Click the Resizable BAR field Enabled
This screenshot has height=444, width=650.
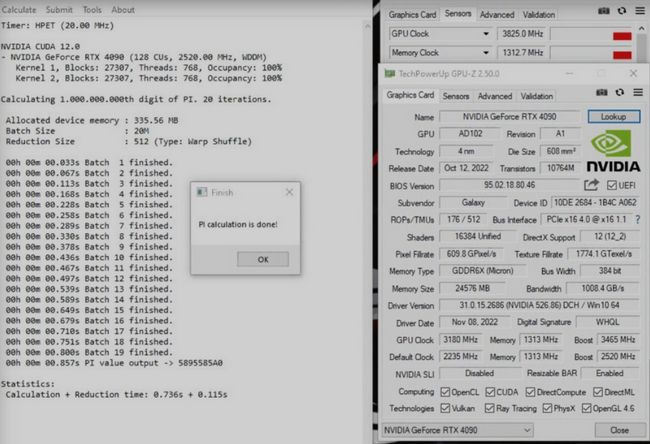pos(610,373)
